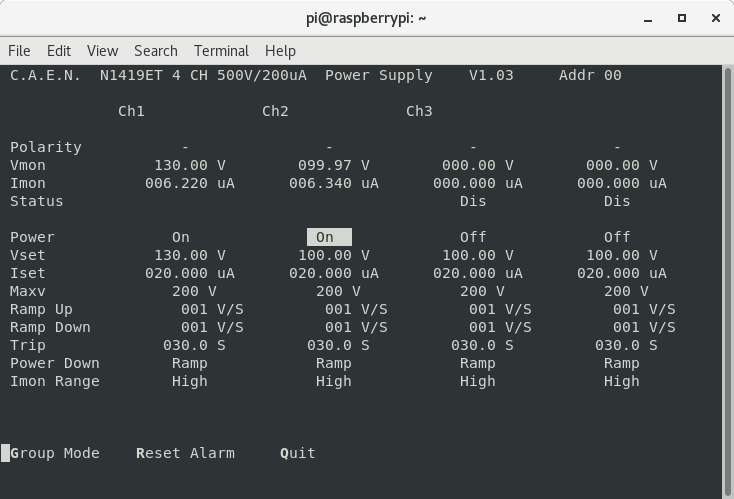Select the Ch3 Maxv 200 V field
734x499 pixels.
[482, 291]
